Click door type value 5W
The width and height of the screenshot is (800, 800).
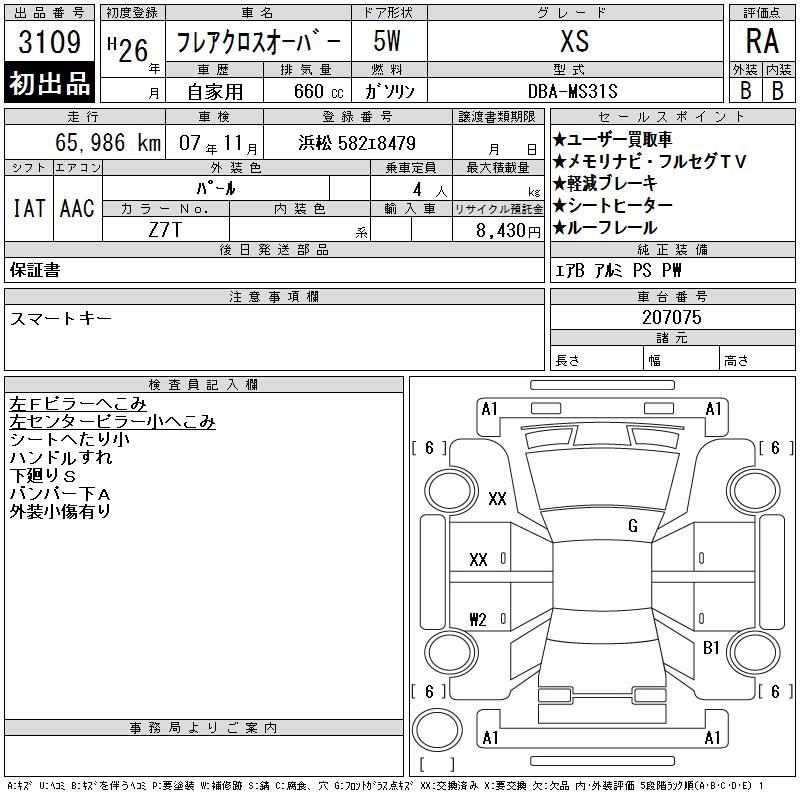387,41
